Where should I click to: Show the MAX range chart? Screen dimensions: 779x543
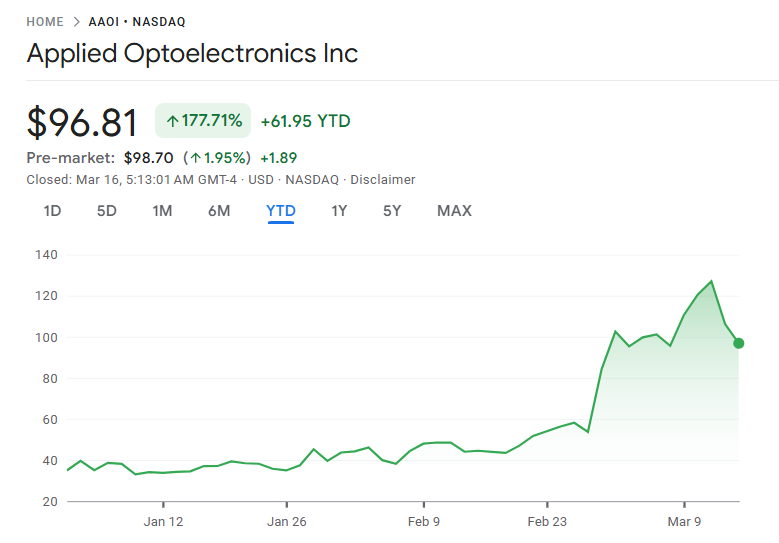[x=454, y=211]
